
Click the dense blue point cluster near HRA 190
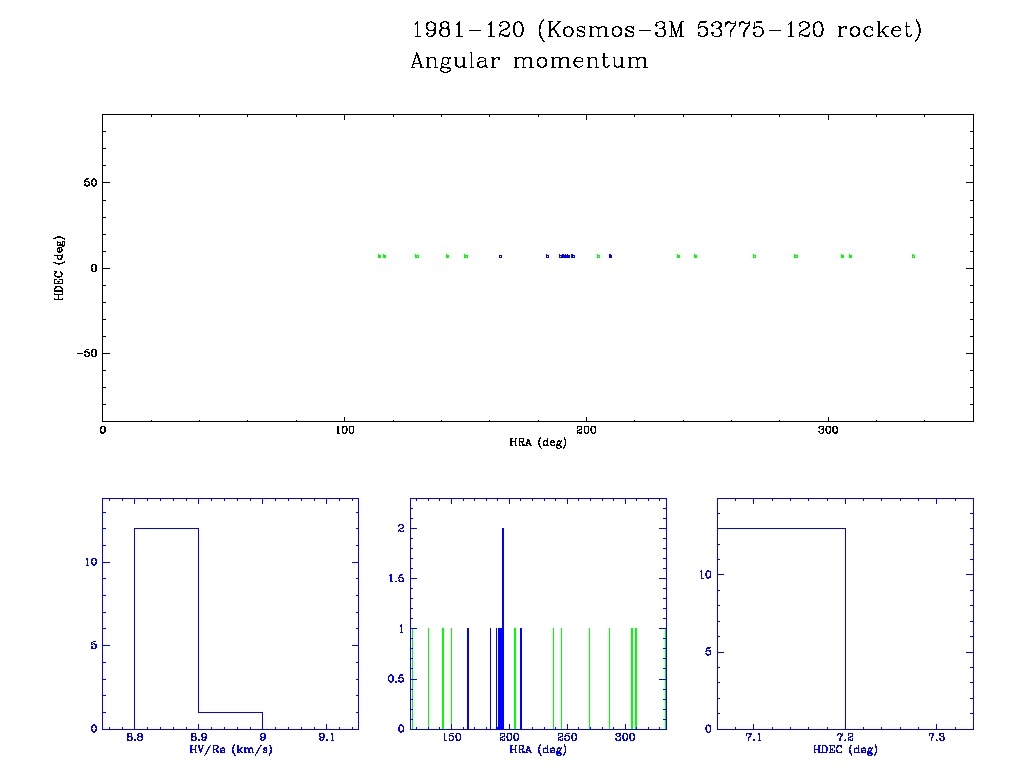(x=566, y=256)
